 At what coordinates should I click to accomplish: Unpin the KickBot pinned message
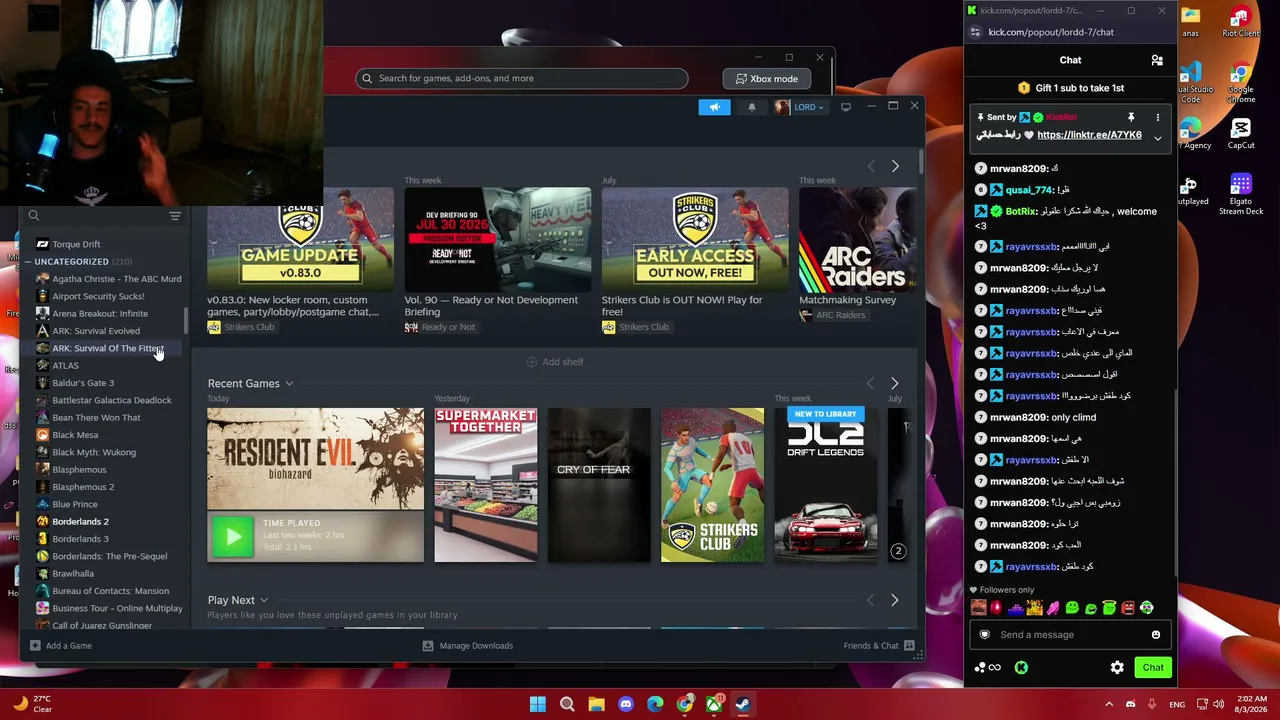[1131, 118]
